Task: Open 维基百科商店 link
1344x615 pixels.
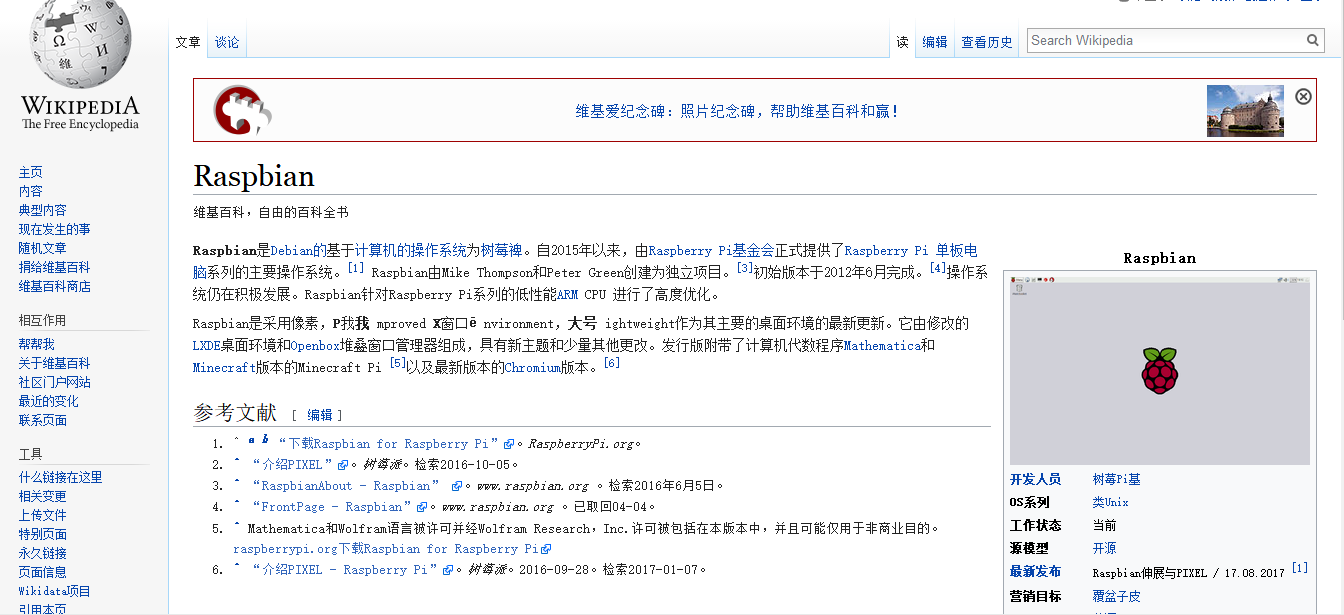Action: point(55,286)
